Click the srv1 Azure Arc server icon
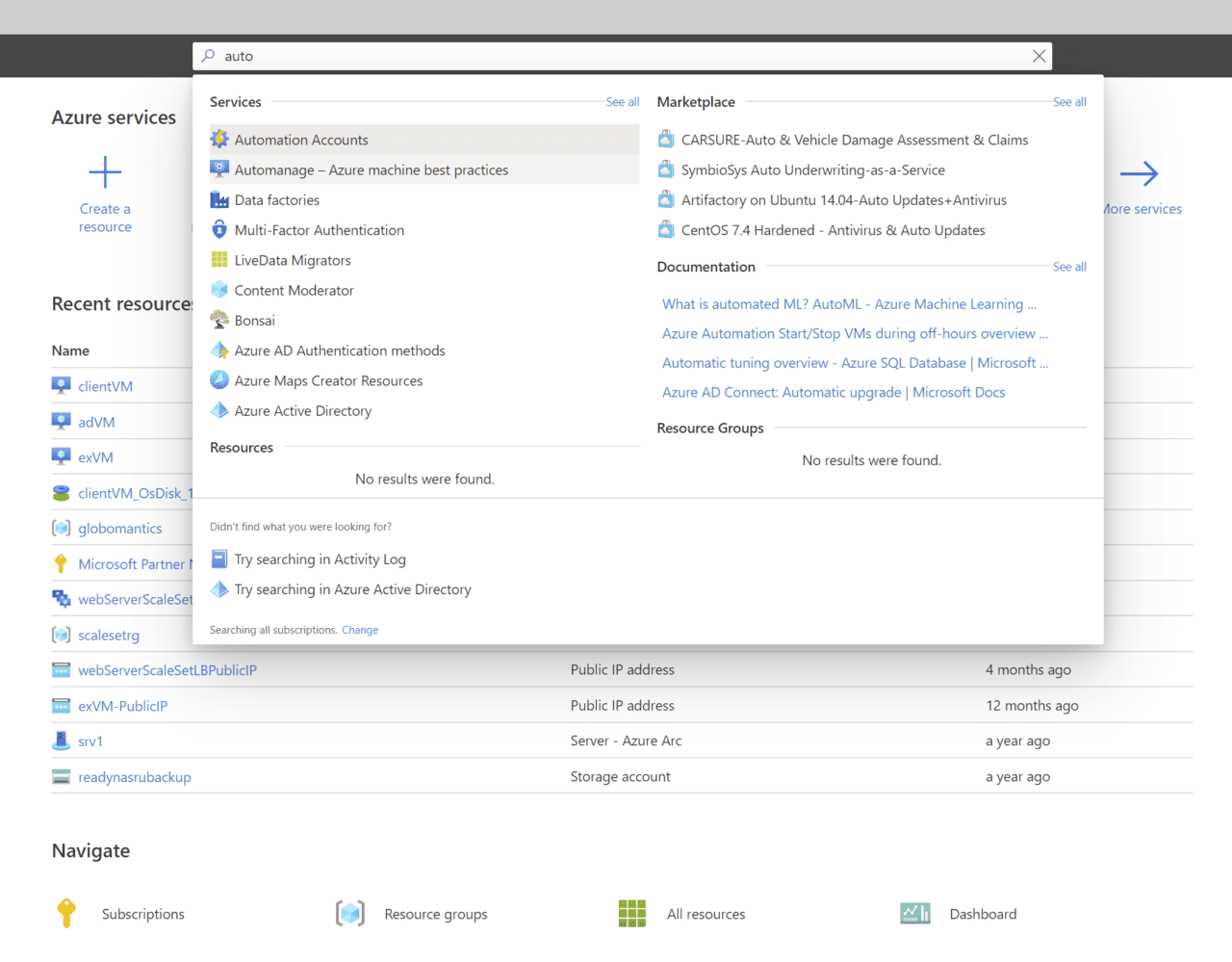This screenshot has width=1232, height=962. point(62,741)
